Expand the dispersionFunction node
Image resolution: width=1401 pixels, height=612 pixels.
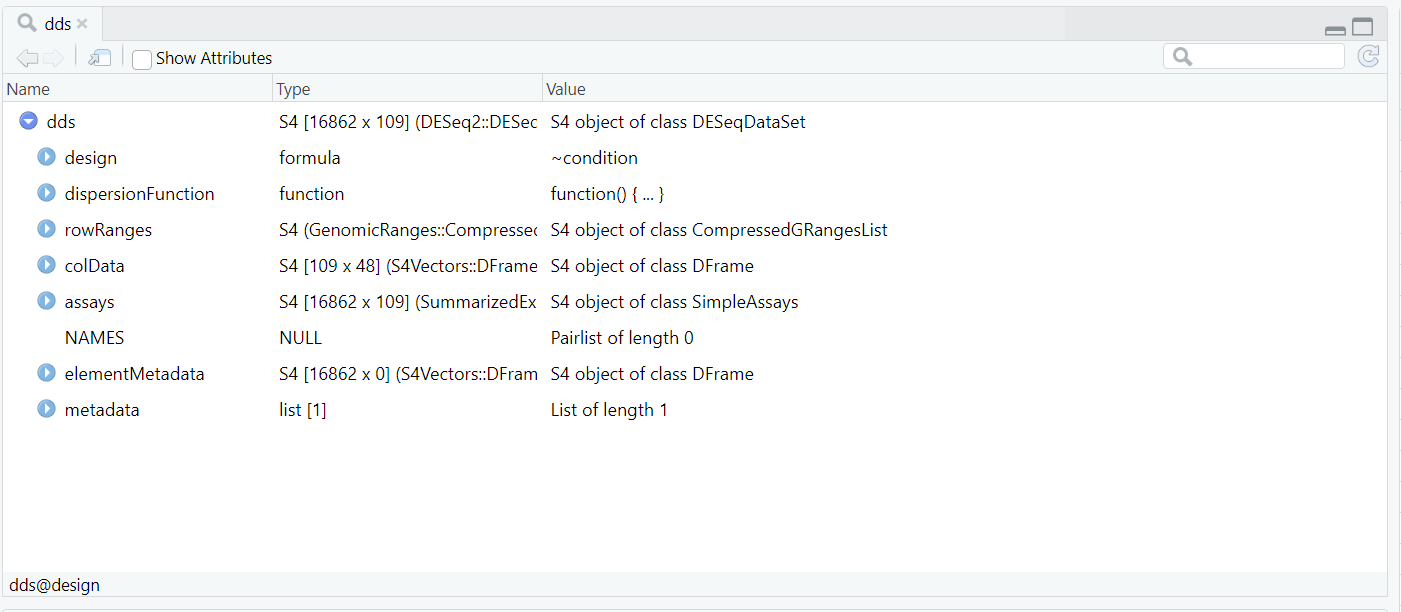[x=46, y=194]
